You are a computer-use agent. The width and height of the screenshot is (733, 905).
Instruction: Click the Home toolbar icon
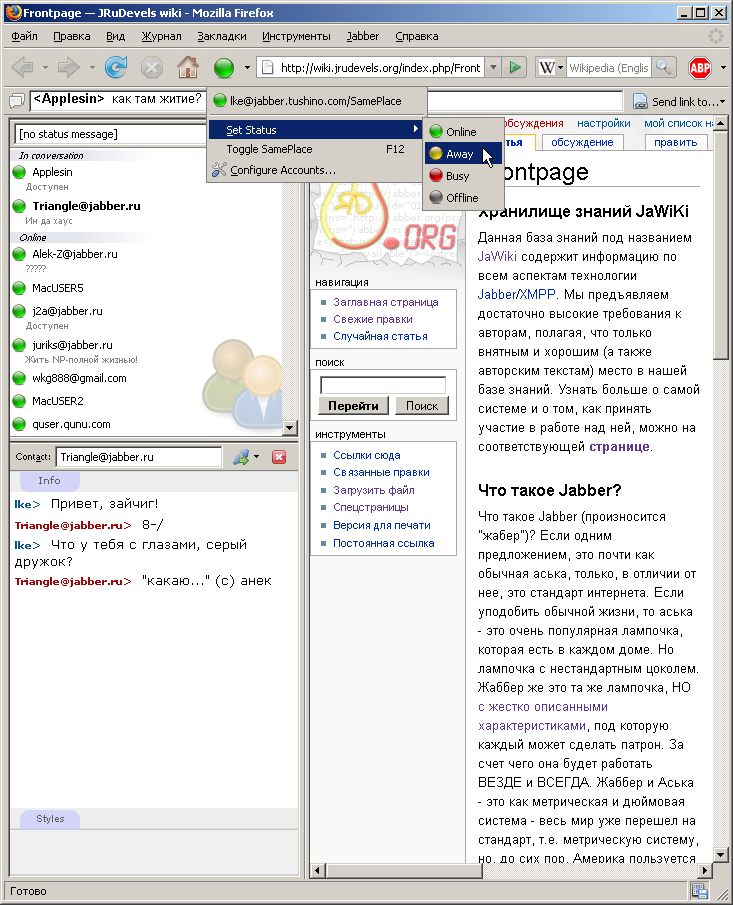point(187,68)
